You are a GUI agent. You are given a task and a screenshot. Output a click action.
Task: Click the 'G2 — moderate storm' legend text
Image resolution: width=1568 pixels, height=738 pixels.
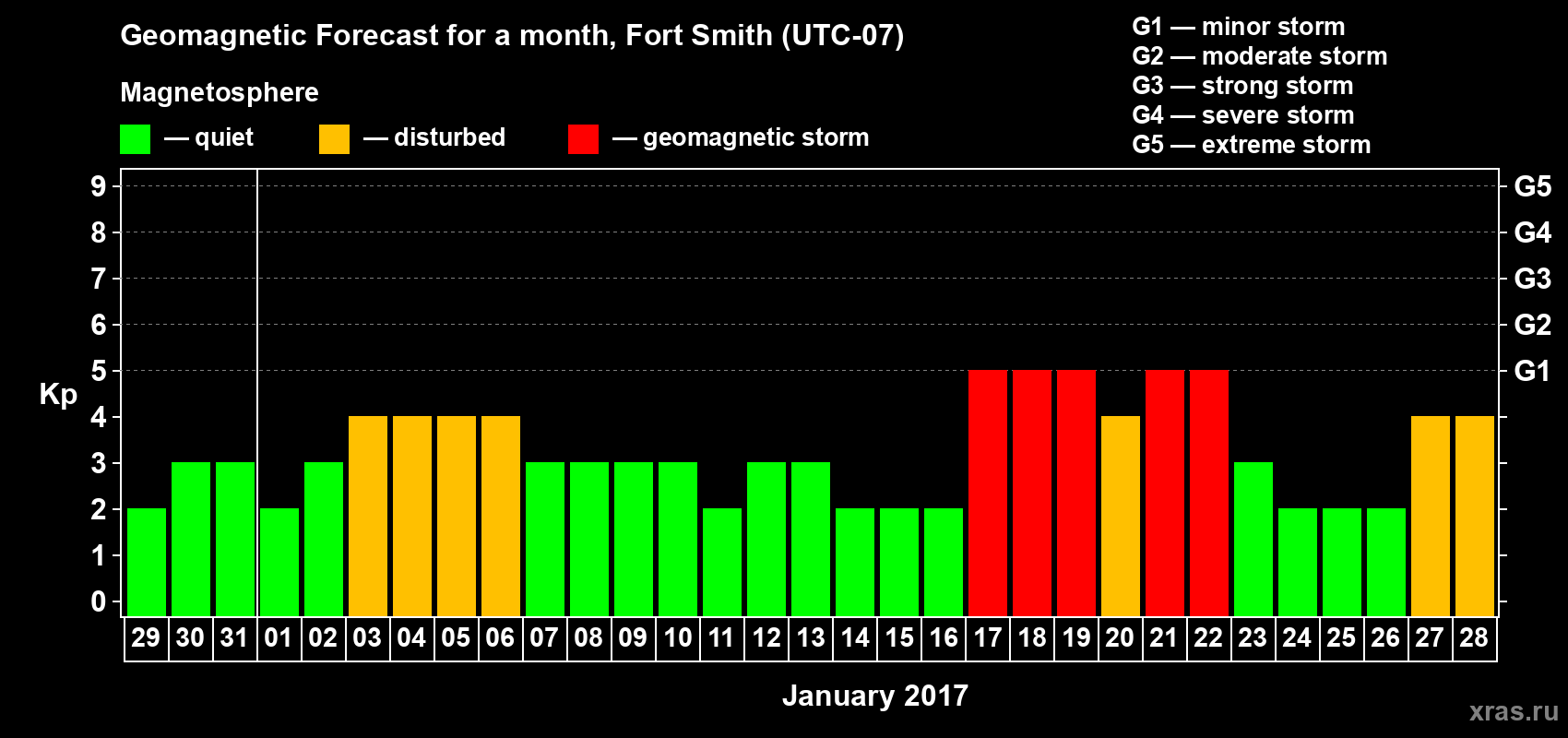click(x=1260, y=56)
